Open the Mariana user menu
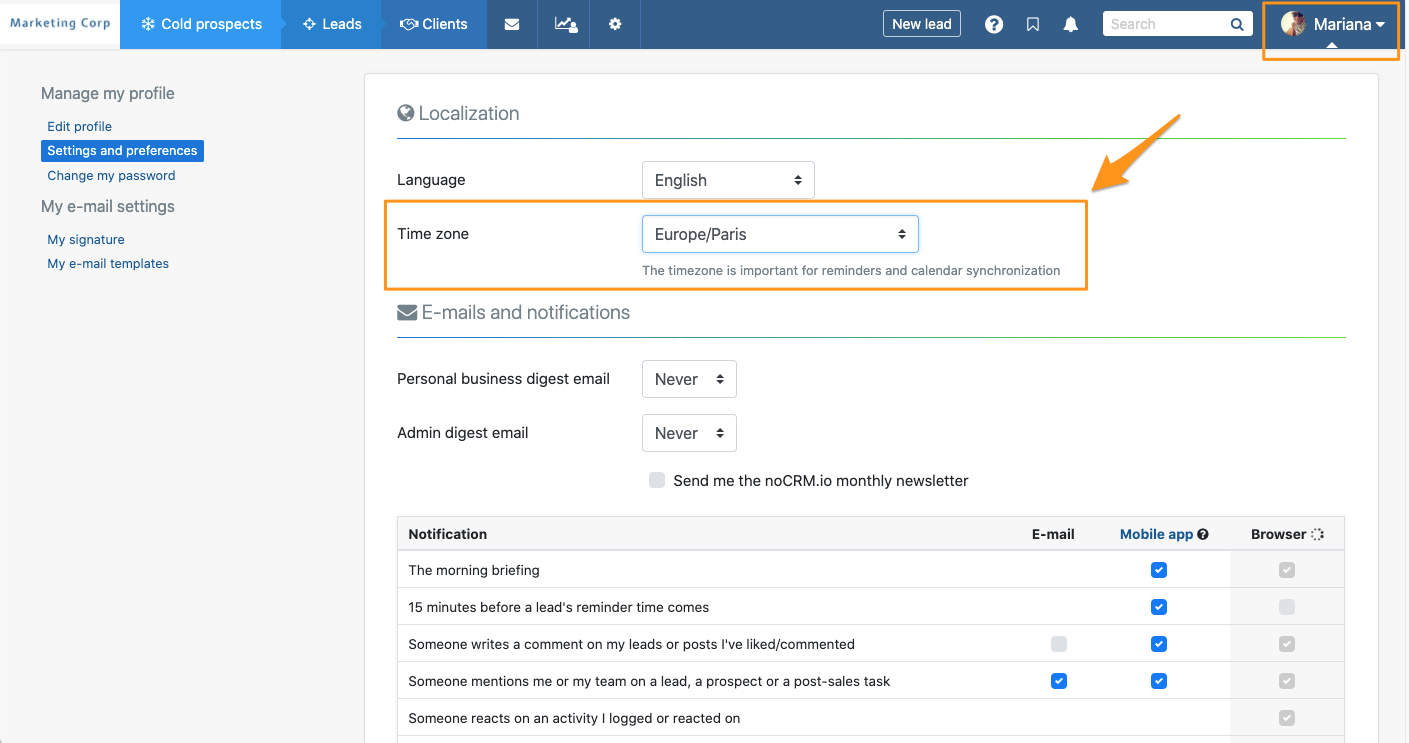1409x743 pixels. (1333, 24)
